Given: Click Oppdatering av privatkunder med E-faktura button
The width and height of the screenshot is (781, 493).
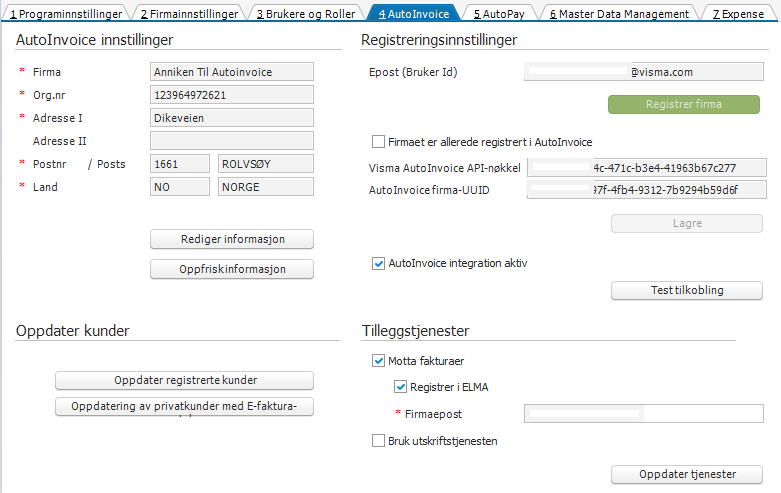Looking at the screenshot, I should 184,406.
